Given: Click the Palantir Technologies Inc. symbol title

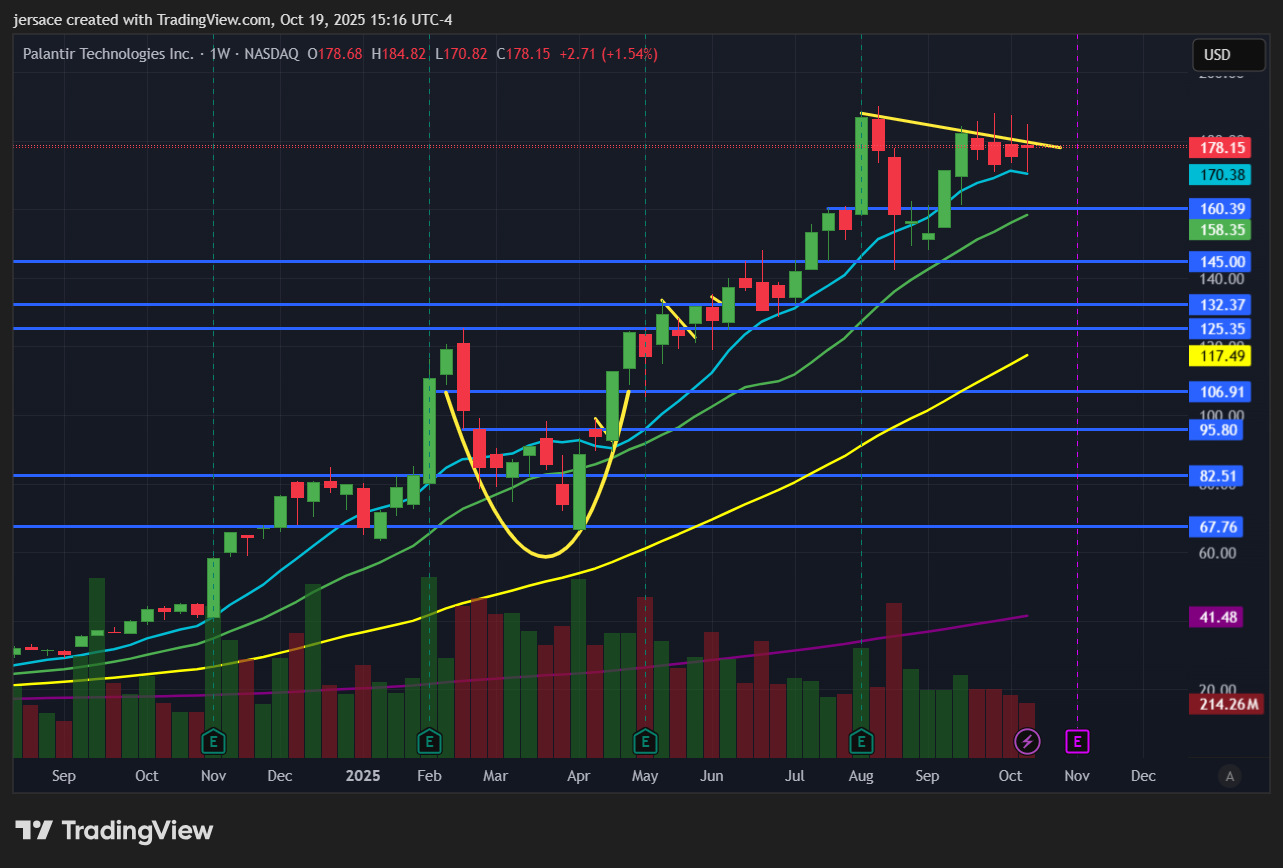Looking at the screenshot, I should [108, 54].
